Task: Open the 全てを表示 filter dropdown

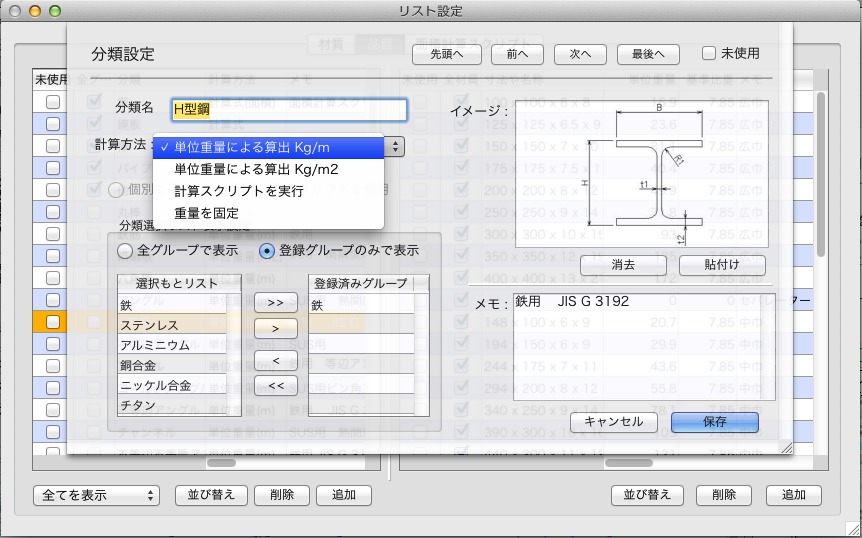Action: point(96,495)
